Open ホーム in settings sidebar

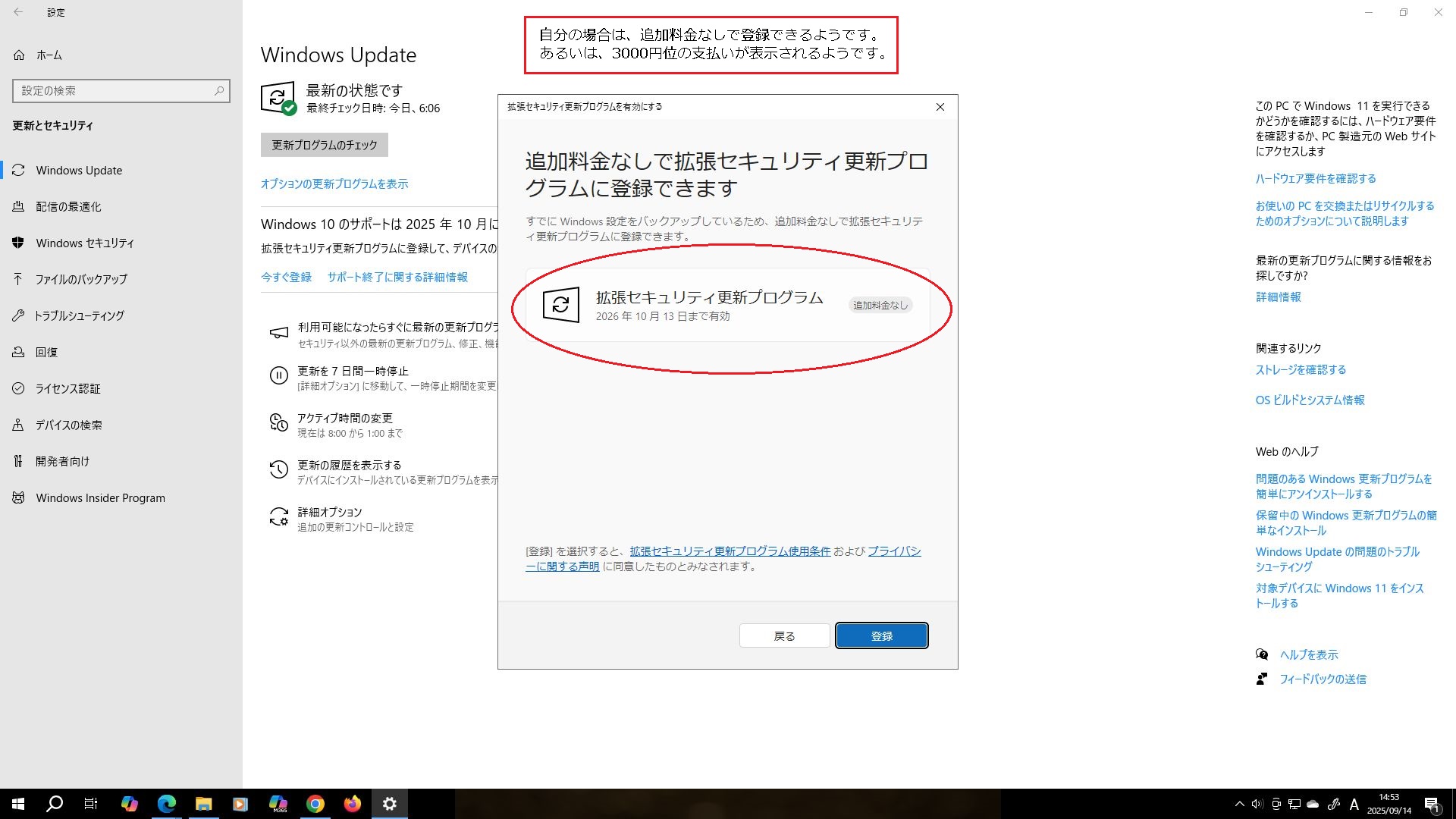coord(49,55)
